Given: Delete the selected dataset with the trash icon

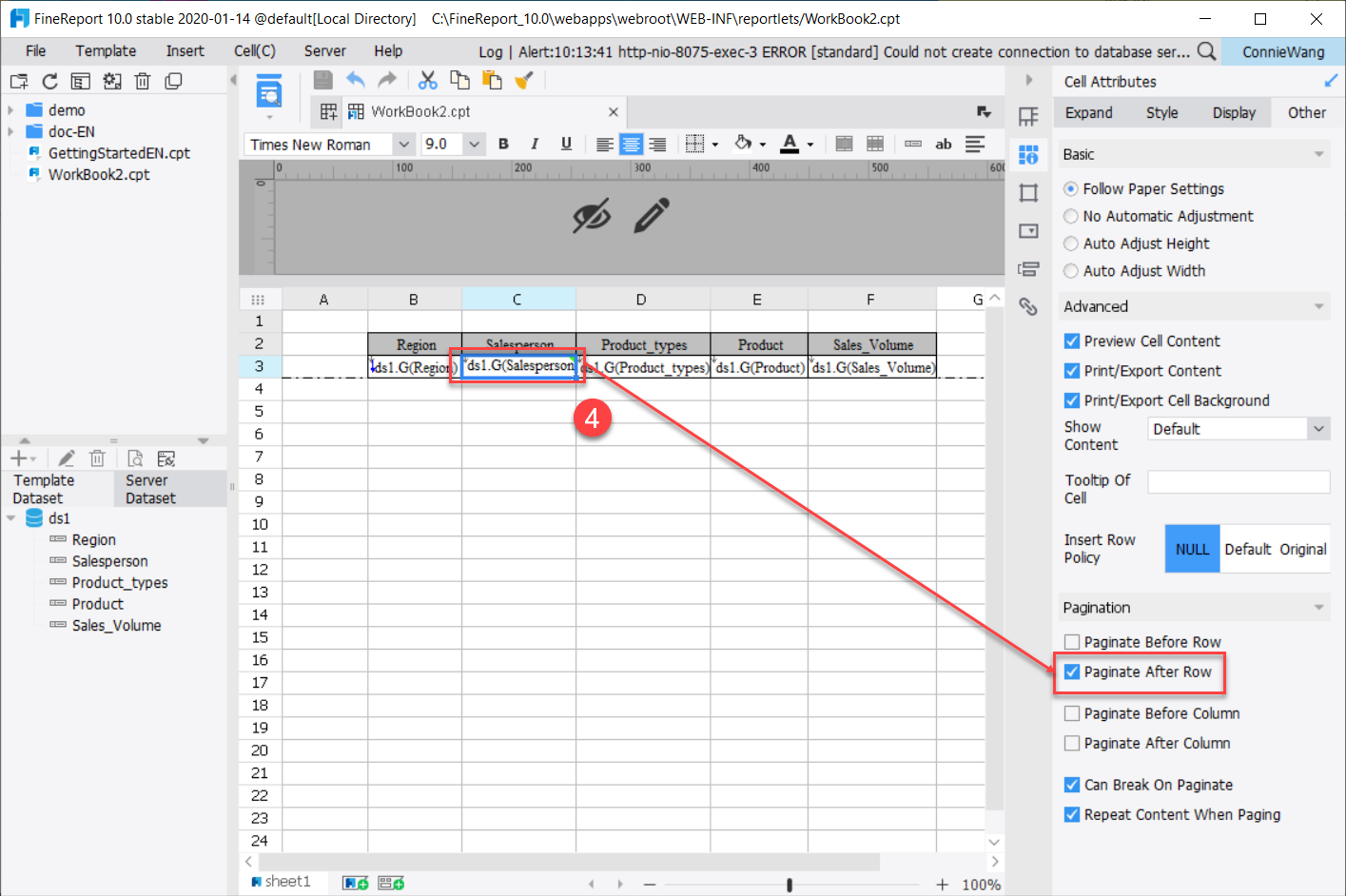Looking at the screenshot, I should coord(97,458).
